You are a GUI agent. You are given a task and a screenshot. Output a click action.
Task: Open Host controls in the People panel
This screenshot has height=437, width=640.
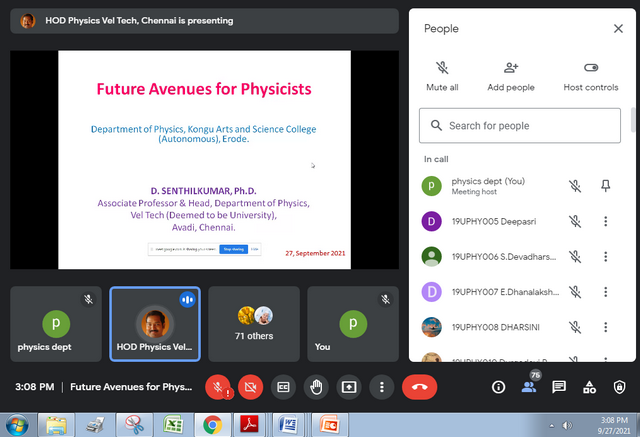click(590, 76)
